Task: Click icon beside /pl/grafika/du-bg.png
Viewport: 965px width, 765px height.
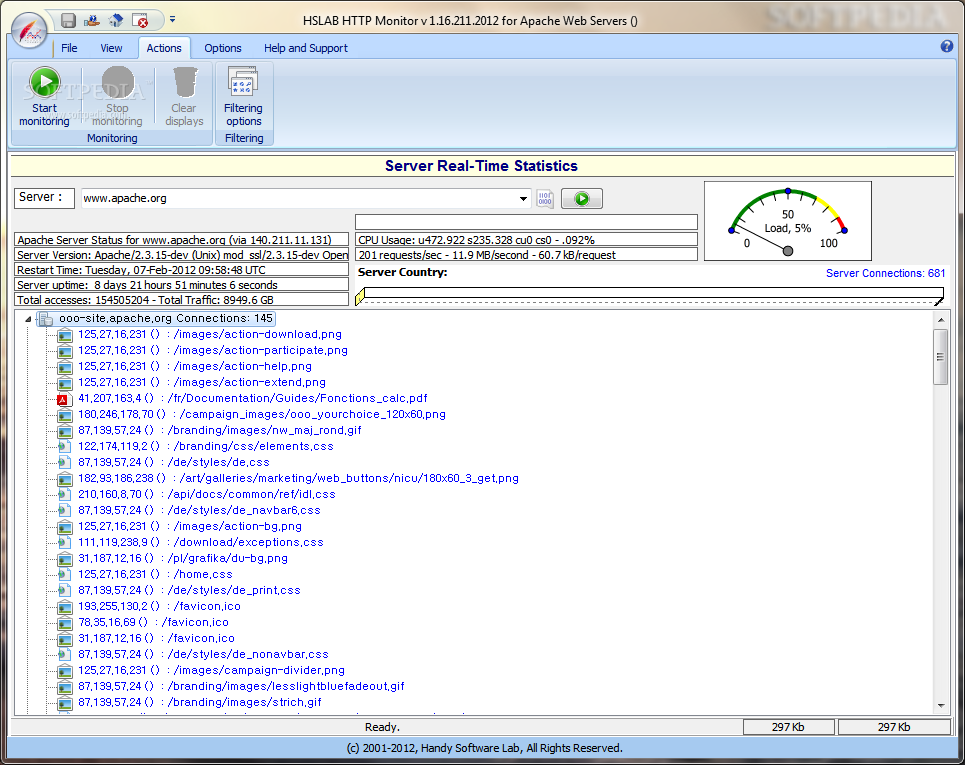Action: (65, 559)
